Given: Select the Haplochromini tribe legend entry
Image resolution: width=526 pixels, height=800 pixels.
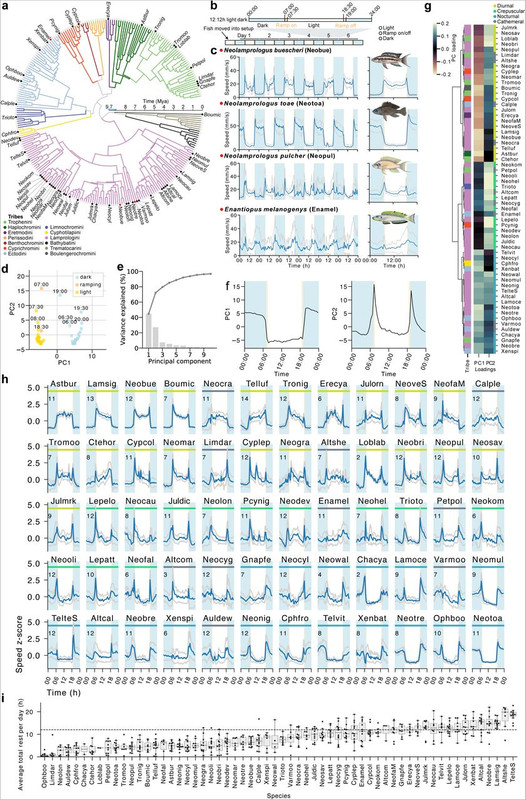Looking at the screenshot, I should click(21, 228).
